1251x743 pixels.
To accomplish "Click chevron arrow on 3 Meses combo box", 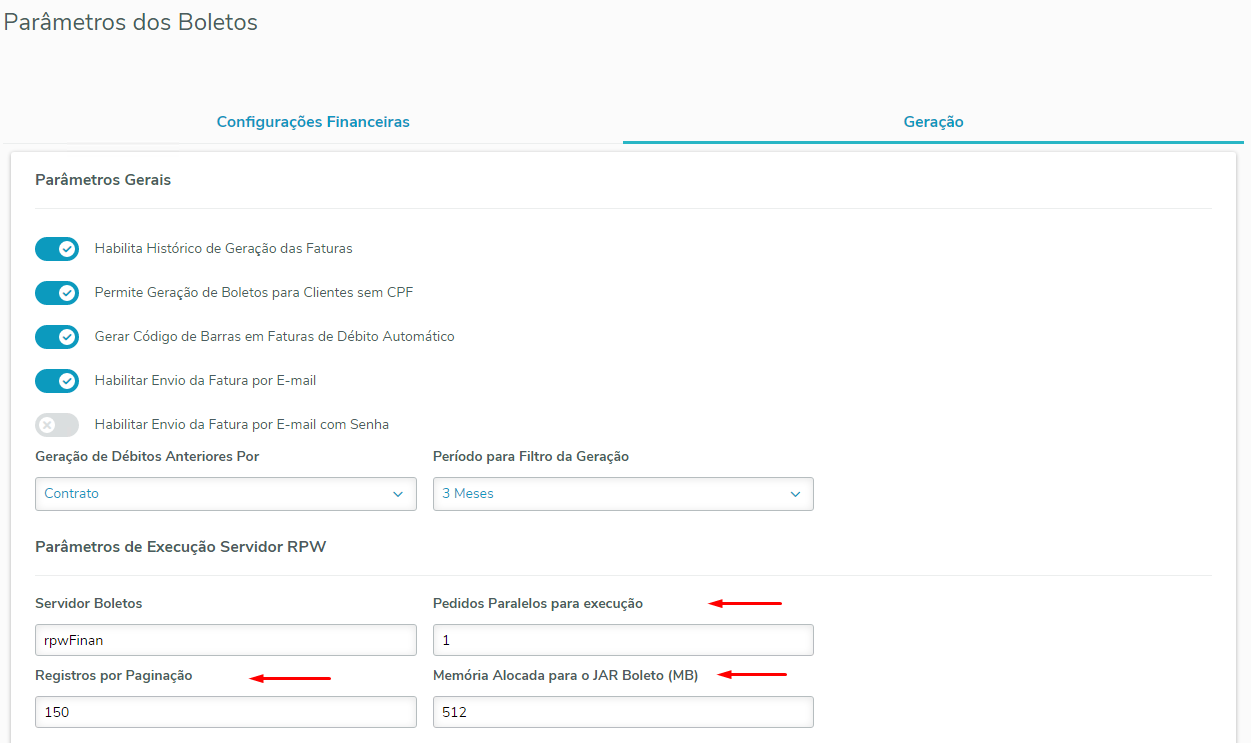I will (795, 494).
